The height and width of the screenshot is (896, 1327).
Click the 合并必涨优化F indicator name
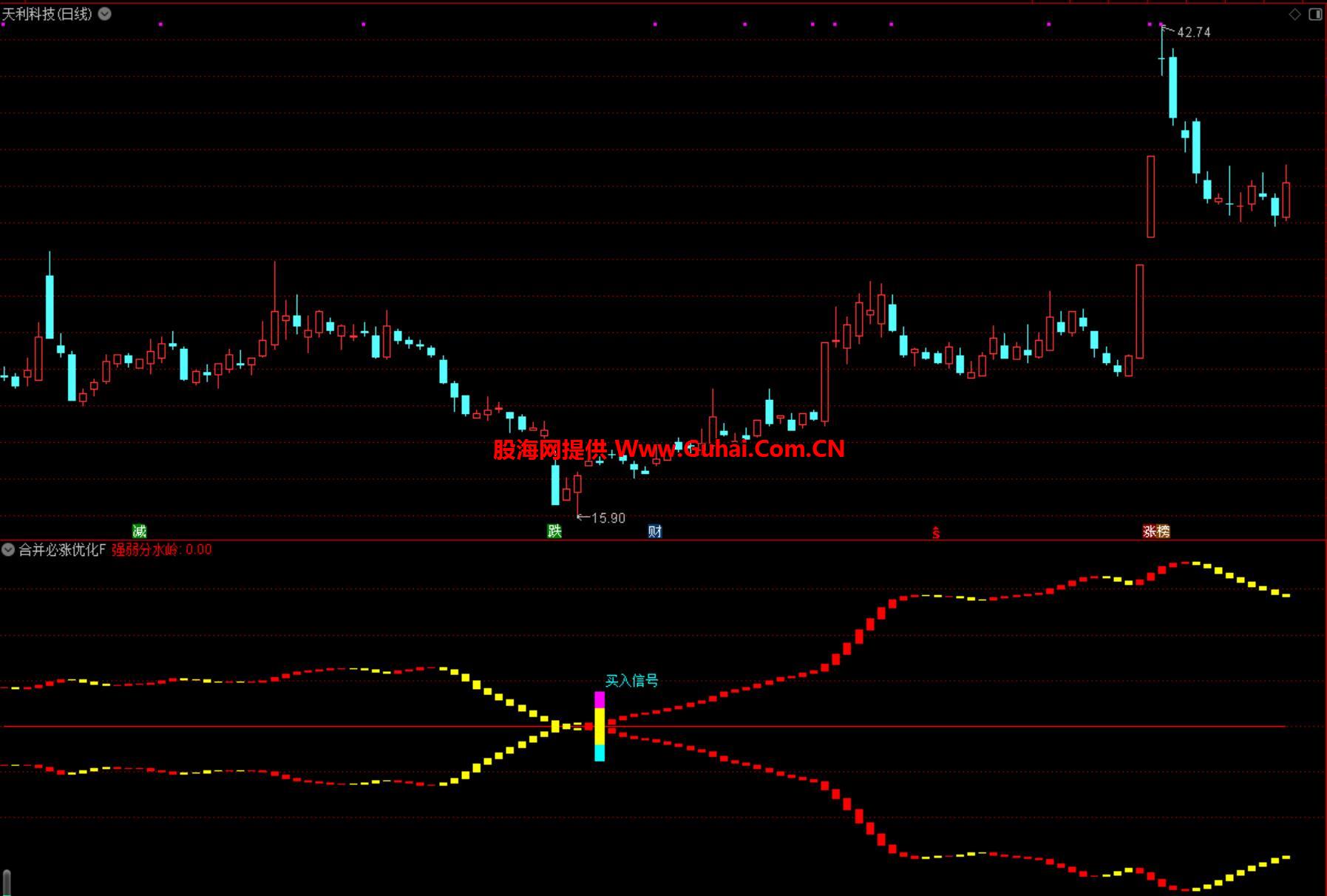click(x=62, y=549)
